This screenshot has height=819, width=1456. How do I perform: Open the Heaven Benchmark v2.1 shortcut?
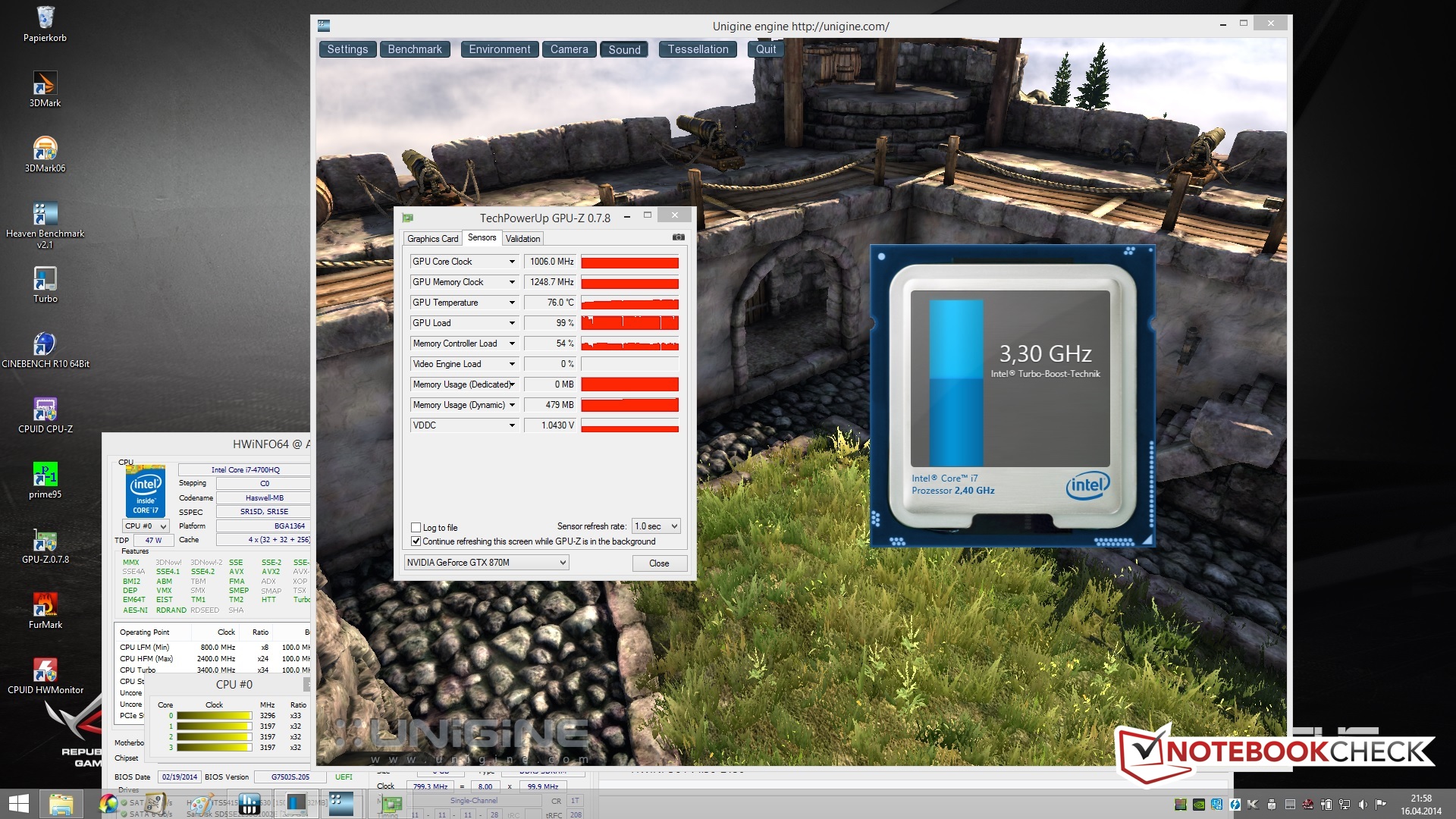45,215
